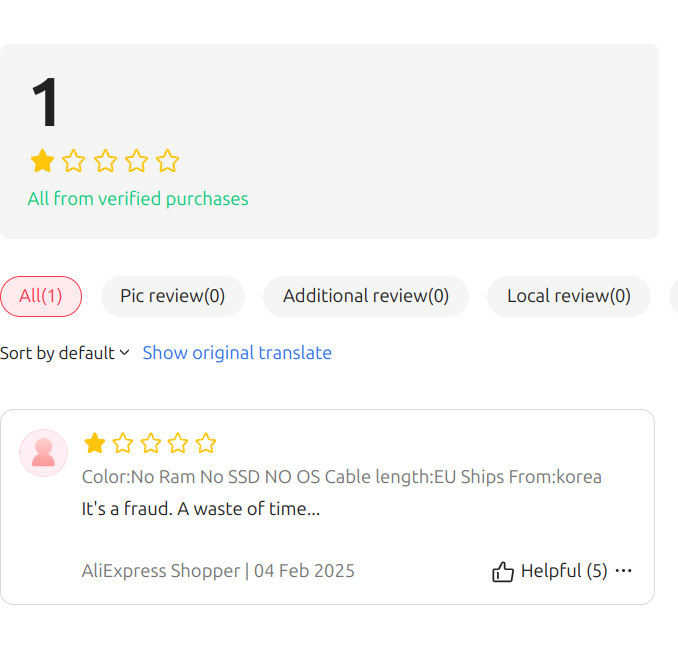Click the fifth empty star in summary rating
Screen dimensions: 678x666
click(167, 161)
